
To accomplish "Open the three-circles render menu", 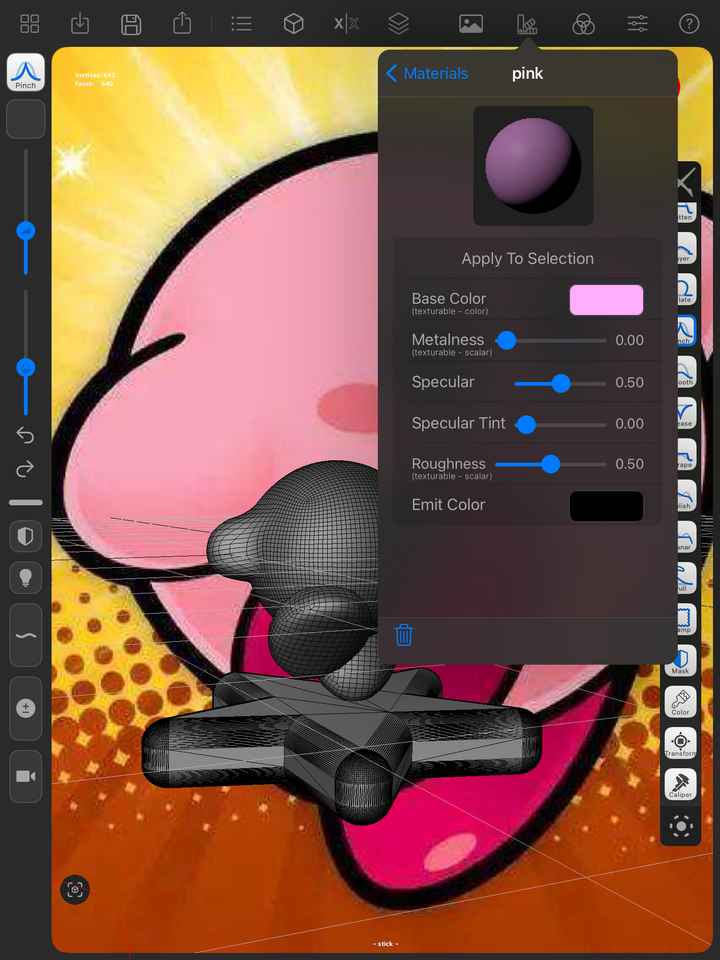I will 583,24.
